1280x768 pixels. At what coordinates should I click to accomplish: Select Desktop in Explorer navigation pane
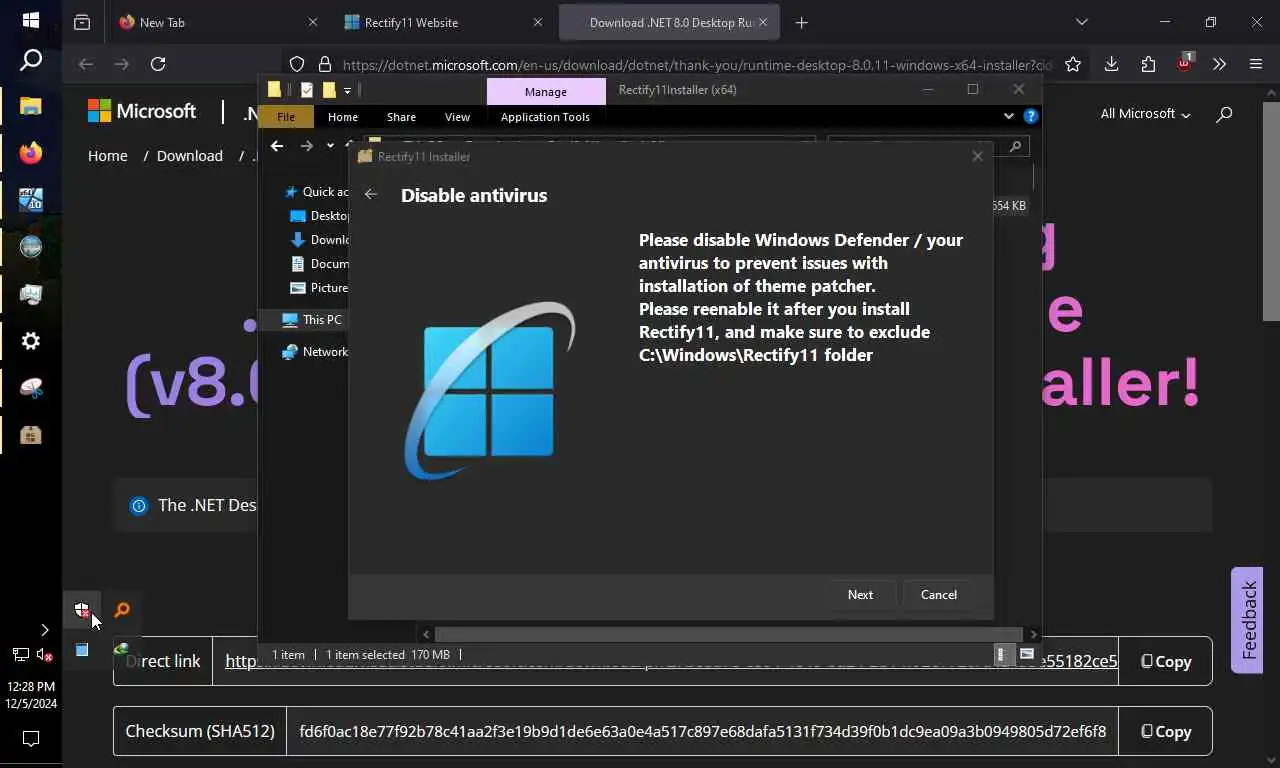point(319,215)
